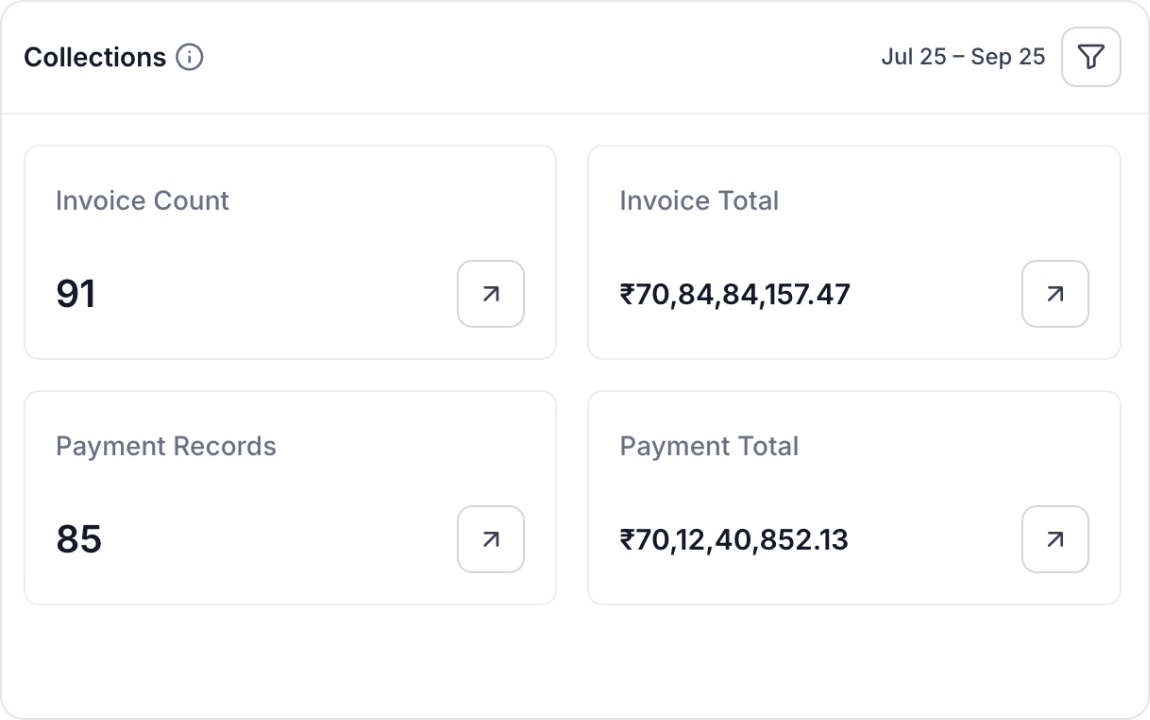The height and width of the screenshot is (720, 1150).
Task: Open the Jul 25 – Sep 25 date range
Action: tap(965, 57)
